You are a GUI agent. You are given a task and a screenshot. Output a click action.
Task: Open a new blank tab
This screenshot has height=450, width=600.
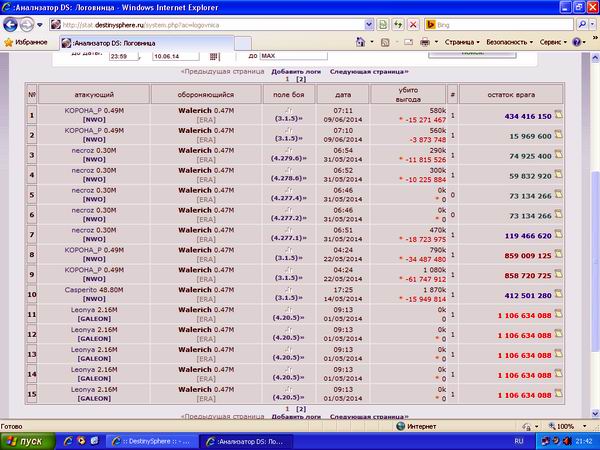point(243,43)
